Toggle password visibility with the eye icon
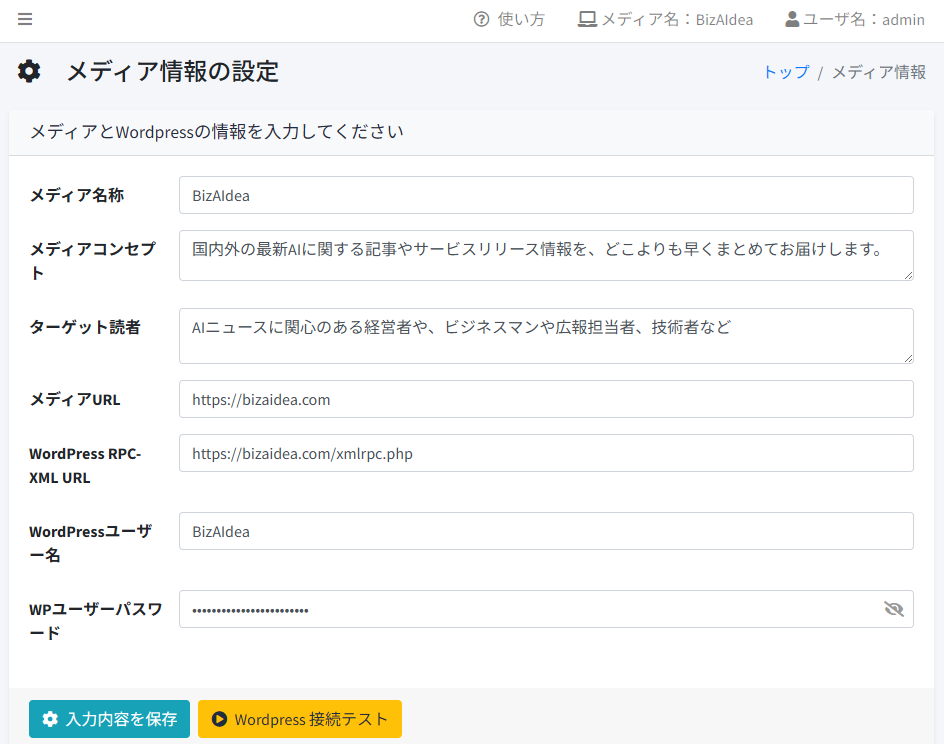 [x=891, y=609]
